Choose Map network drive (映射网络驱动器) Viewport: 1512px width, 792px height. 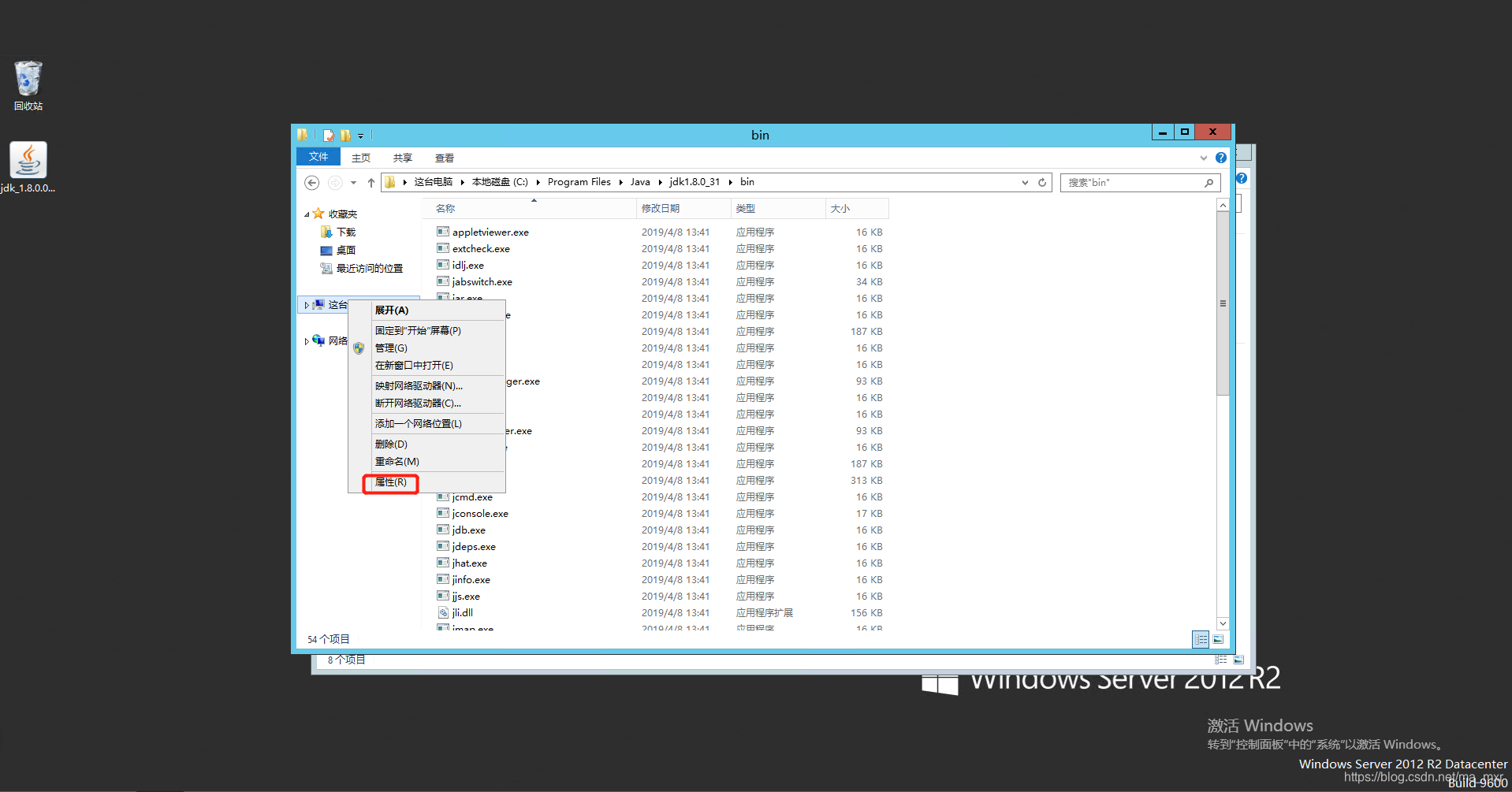426,385
